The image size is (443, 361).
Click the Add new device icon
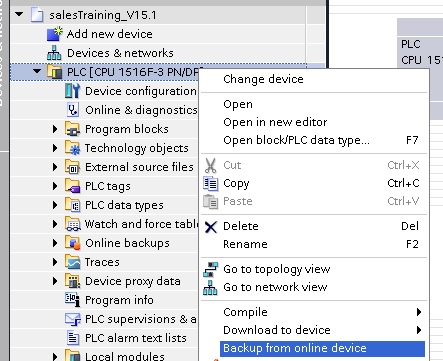point(55,34)
